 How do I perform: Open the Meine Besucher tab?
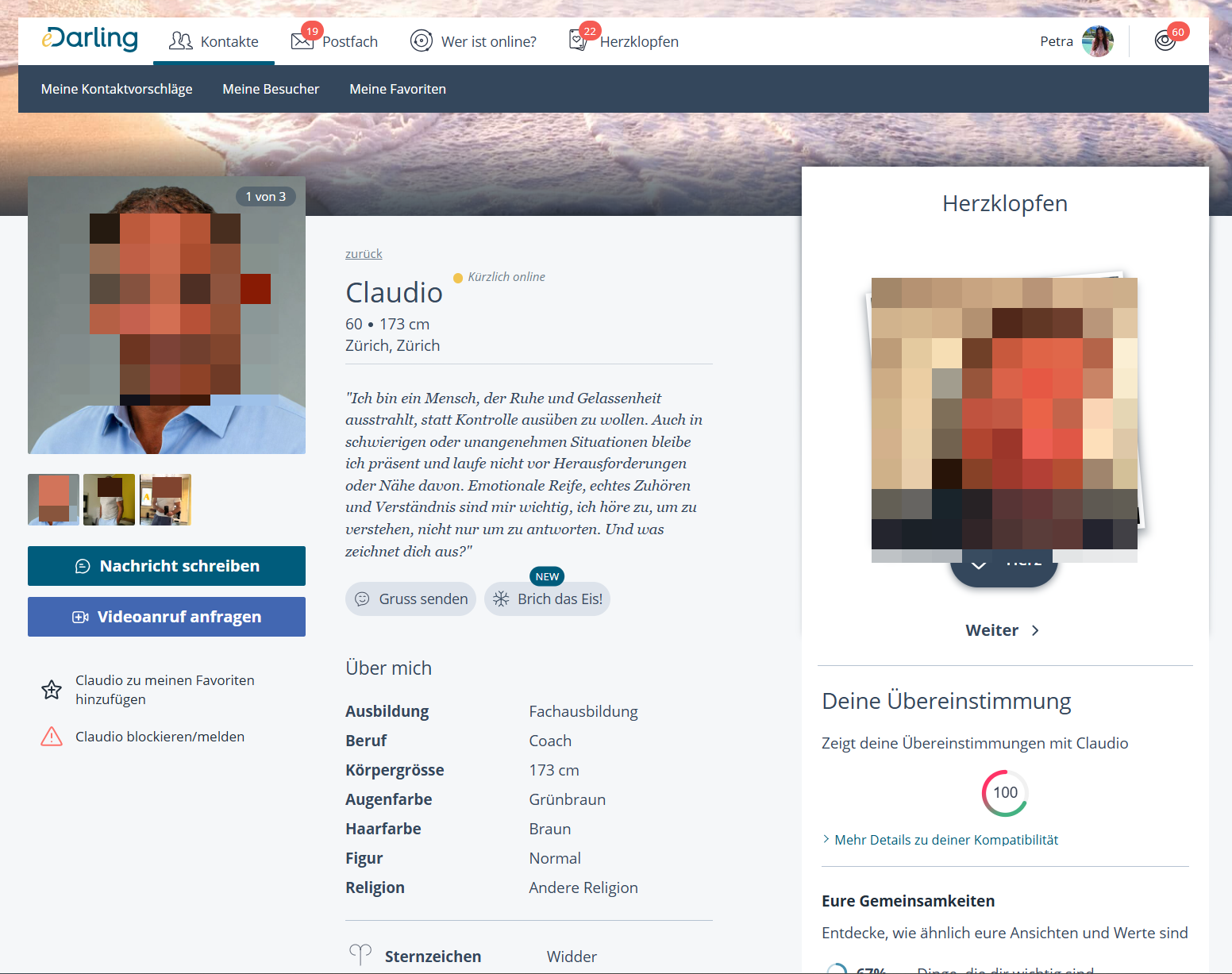tap(271, 89)
